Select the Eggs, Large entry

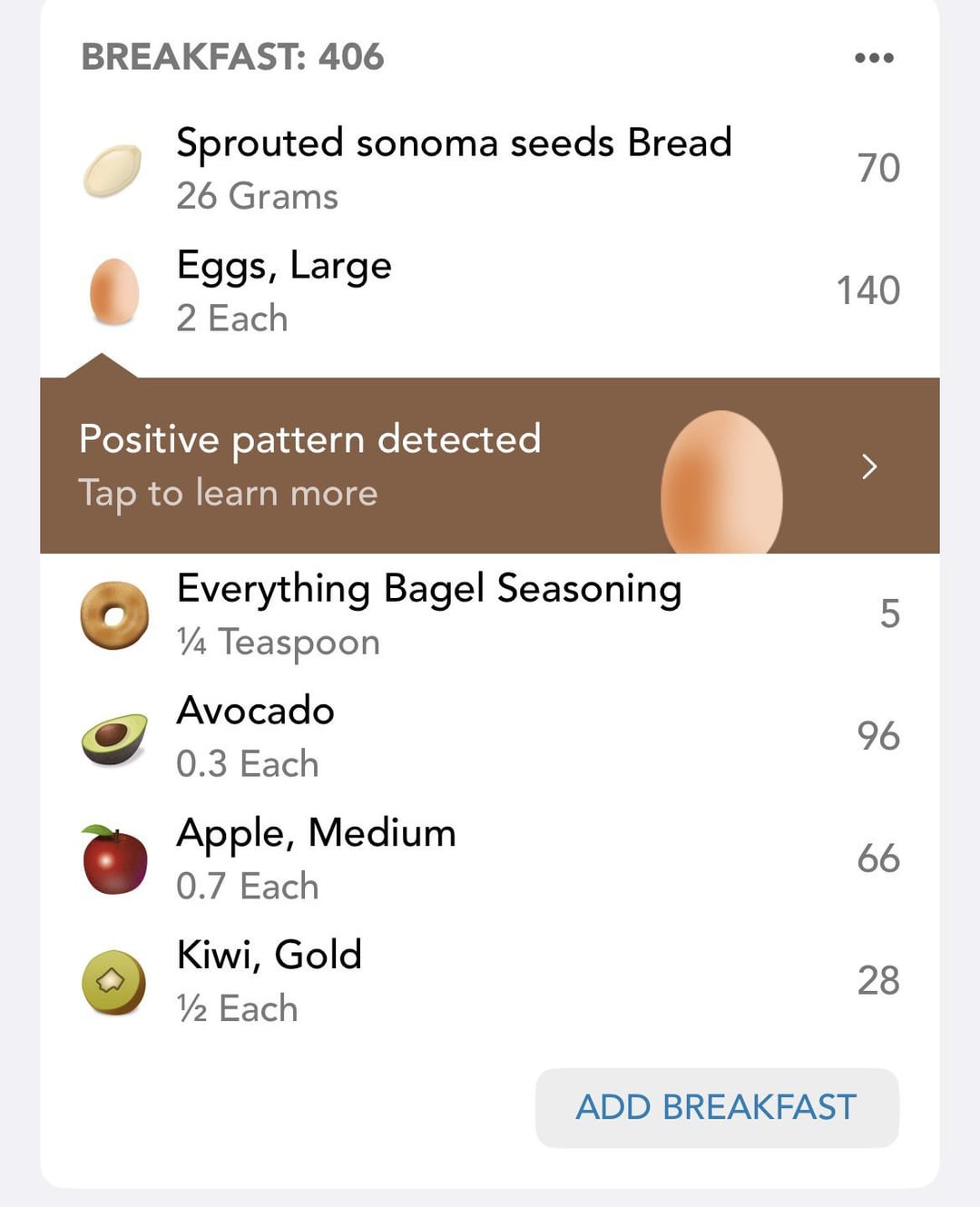point(490,291)
